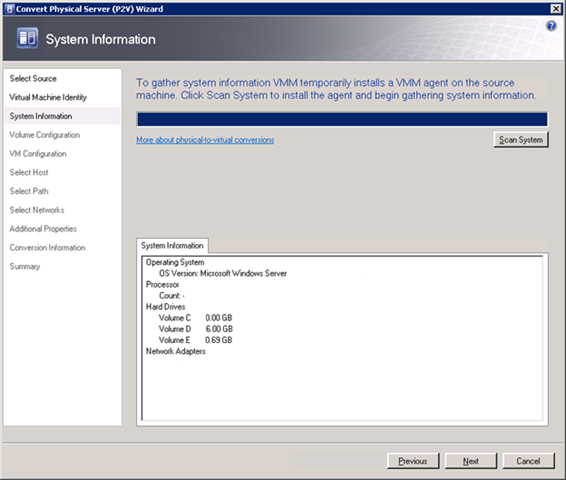Close the P2V Wizard window

click(x=556, y=9)
